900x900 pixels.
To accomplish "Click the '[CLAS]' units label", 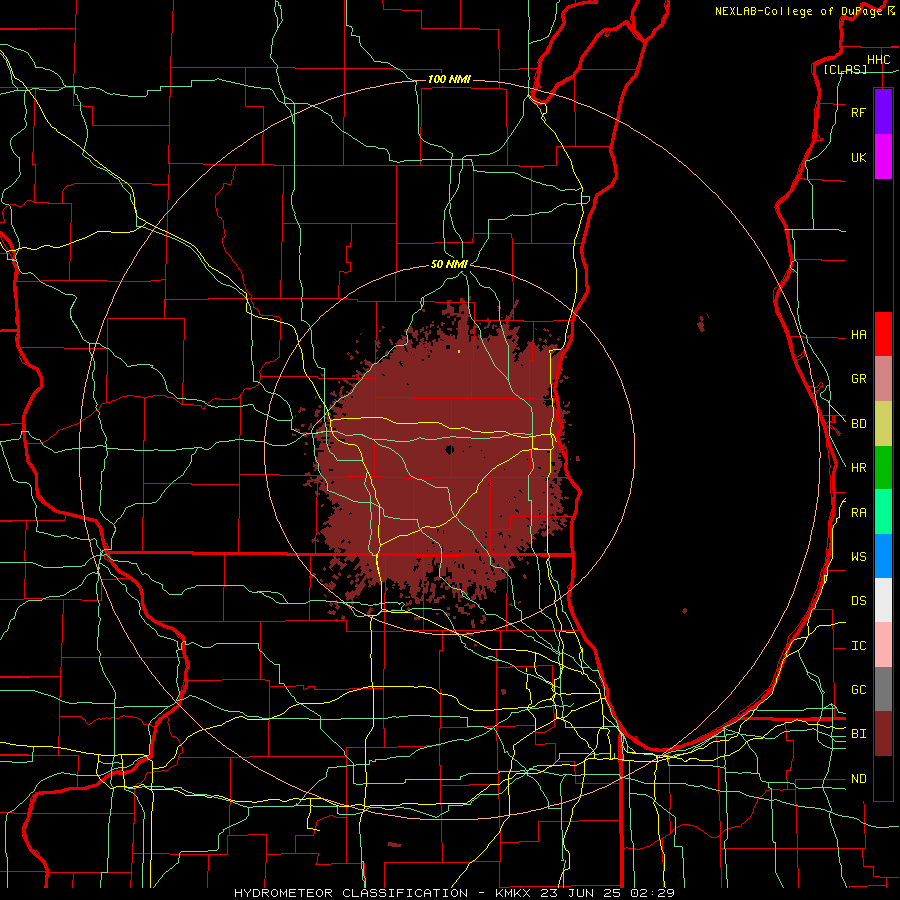I will (x=845, y=70).
